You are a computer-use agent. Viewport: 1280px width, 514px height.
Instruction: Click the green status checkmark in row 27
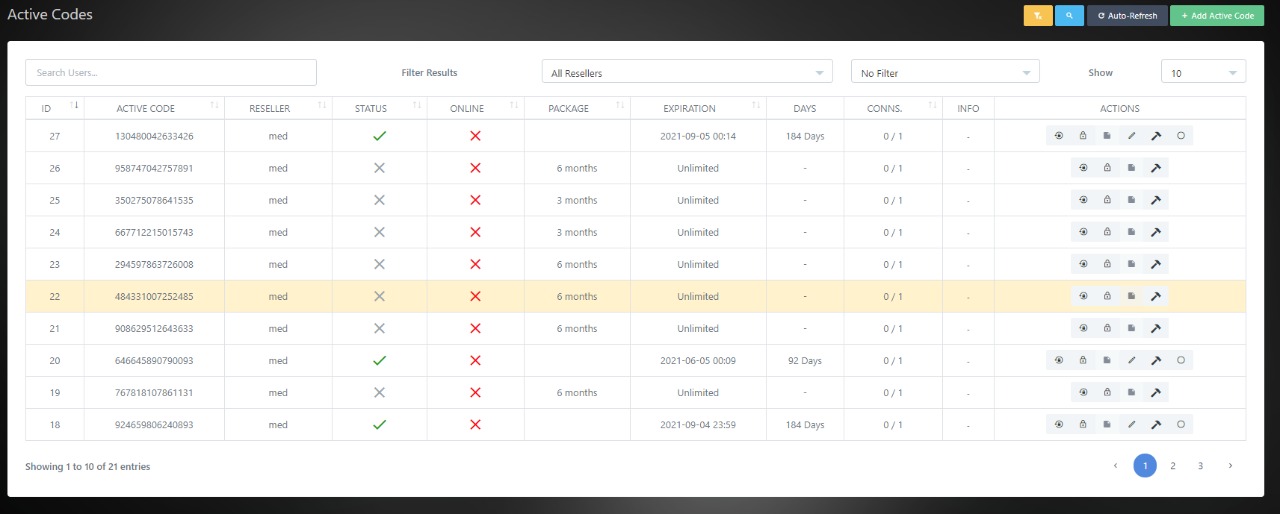[379, 136]
